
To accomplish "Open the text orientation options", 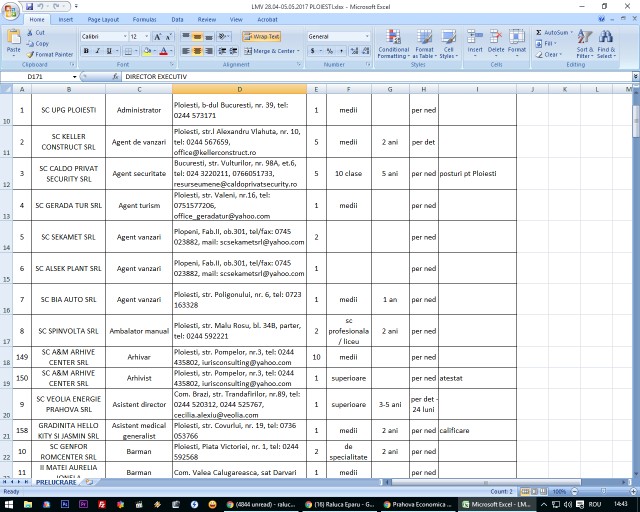I will 224,37.
